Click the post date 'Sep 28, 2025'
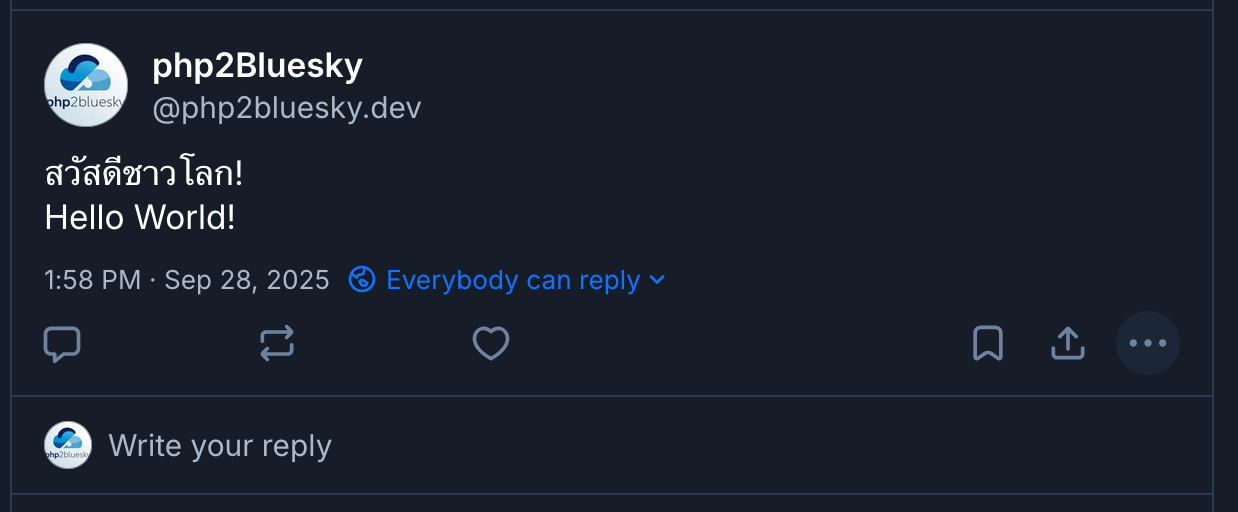Screen dimensions: 1238x512 (247, 280)
